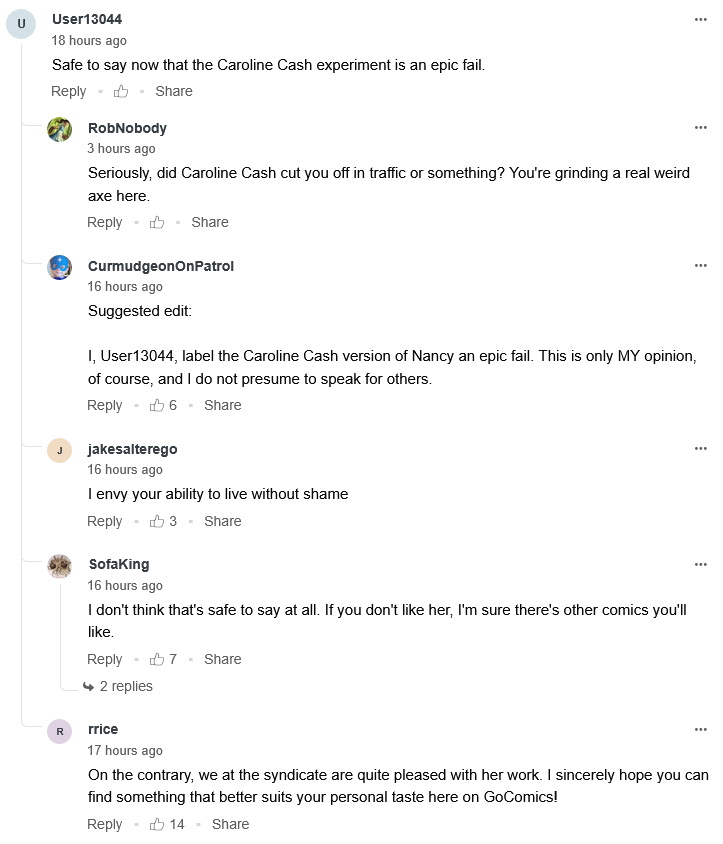The height and width of the screenshot is (844, 723).
Task: Share CurmudgeonOnPatrol's comment
Action: 222,405
